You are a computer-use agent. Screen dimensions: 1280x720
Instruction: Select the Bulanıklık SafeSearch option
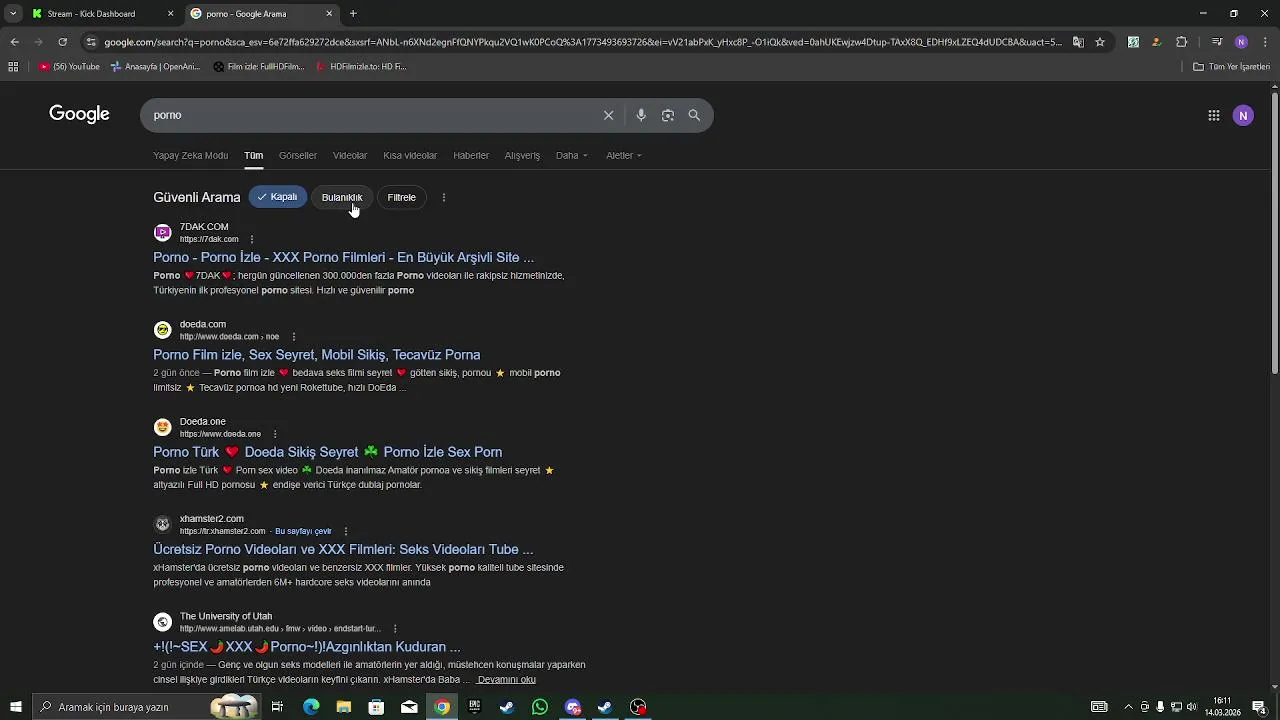(x=342, y=197)
